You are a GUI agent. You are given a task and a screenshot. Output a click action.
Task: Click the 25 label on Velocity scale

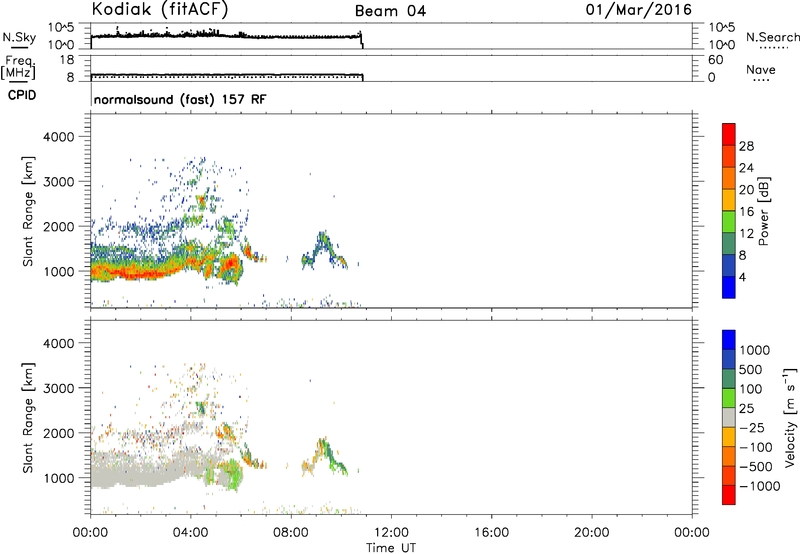[746, 409]
